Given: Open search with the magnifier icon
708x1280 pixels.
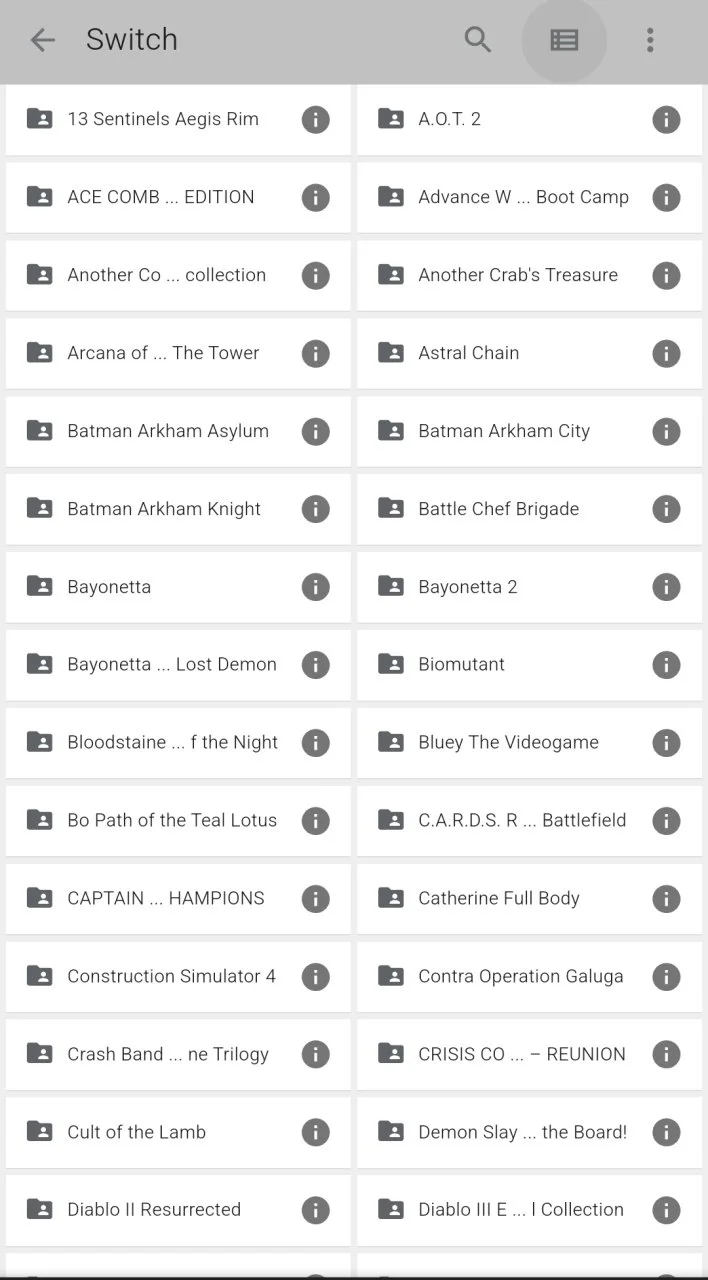Looking at the screenshot, I should [x=478, y=40].
